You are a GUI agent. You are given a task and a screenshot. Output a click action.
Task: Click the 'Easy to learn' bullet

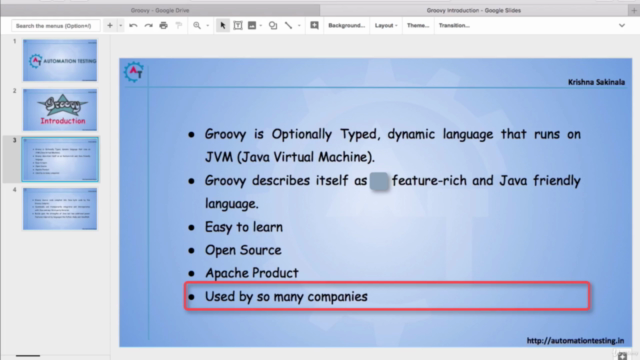[244, 227]
